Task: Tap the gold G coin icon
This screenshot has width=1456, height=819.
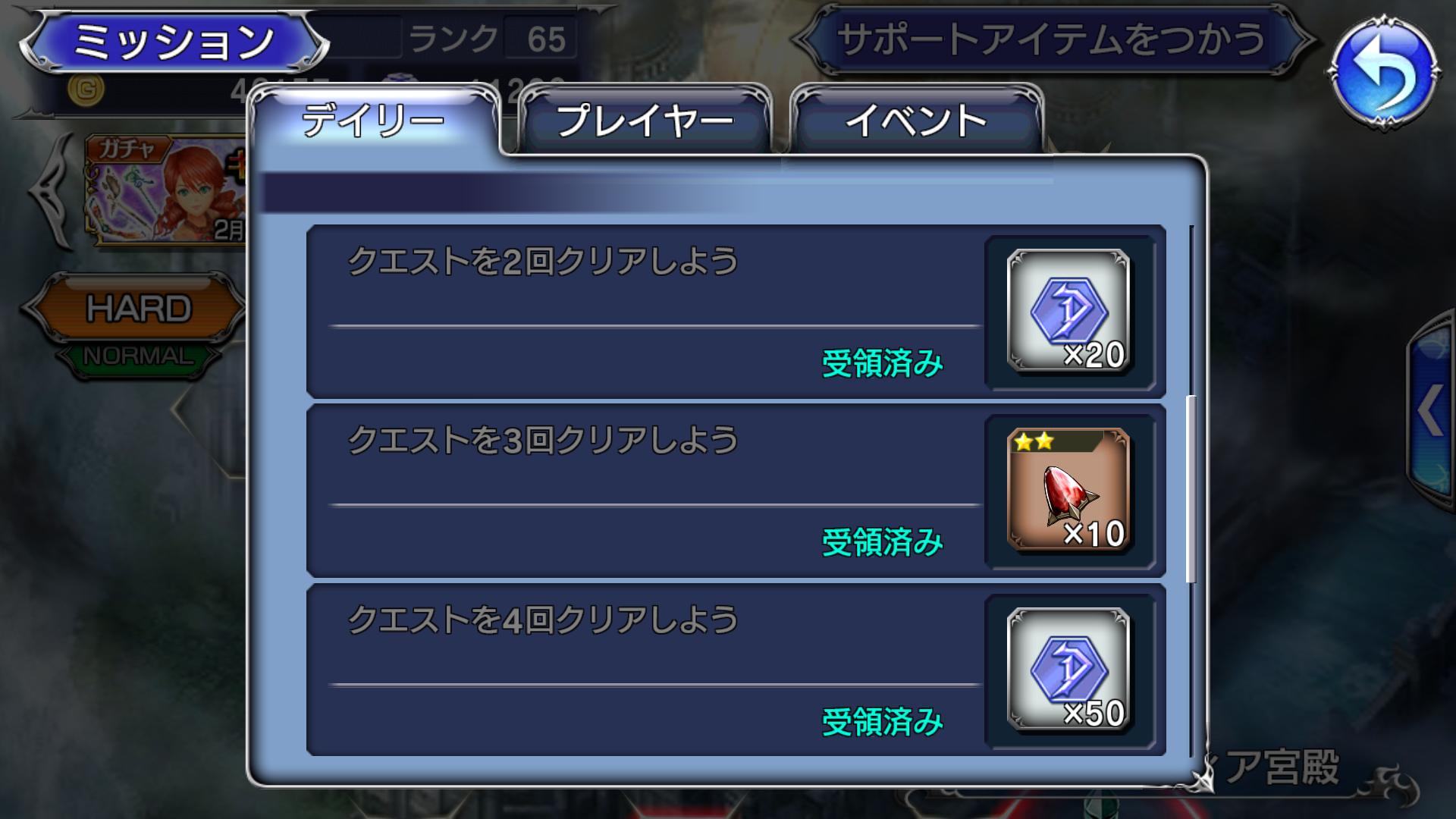Action: [86, 91]
